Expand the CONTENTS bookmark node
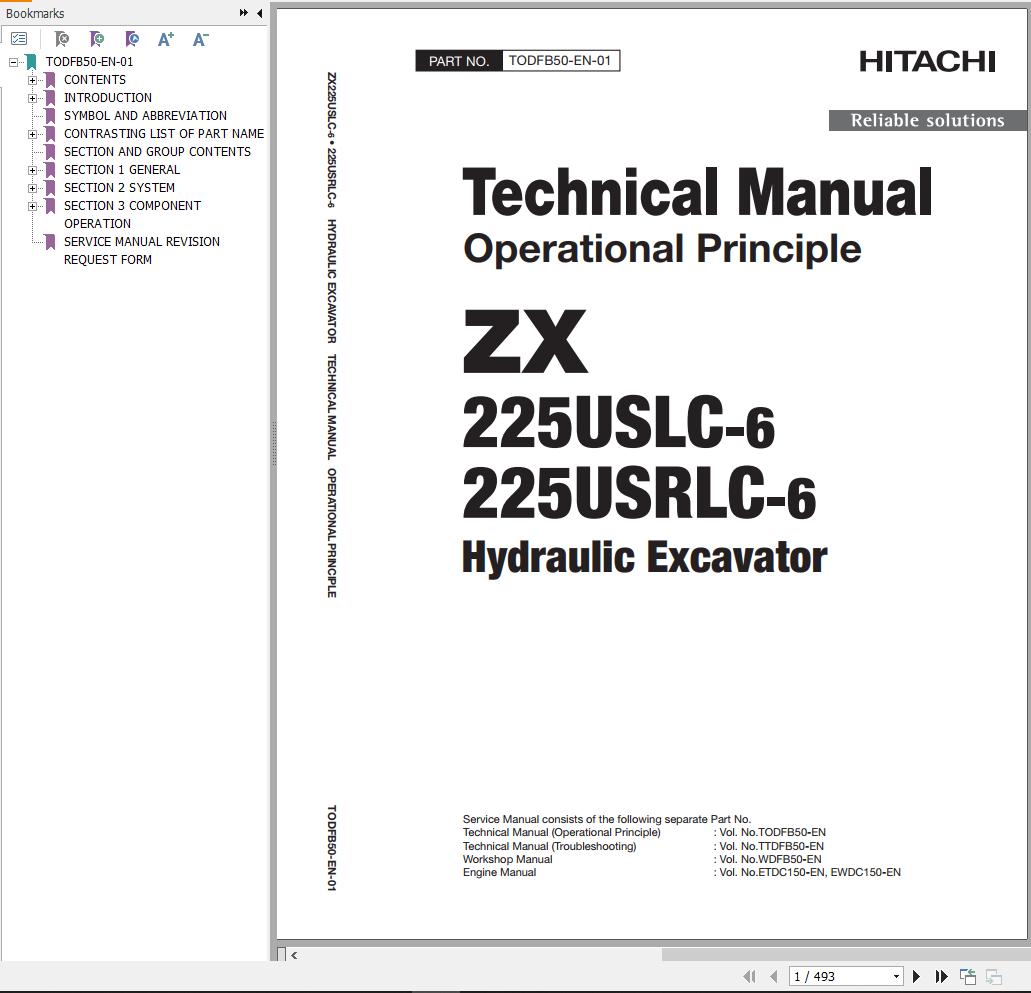 (x=32, y=80)
